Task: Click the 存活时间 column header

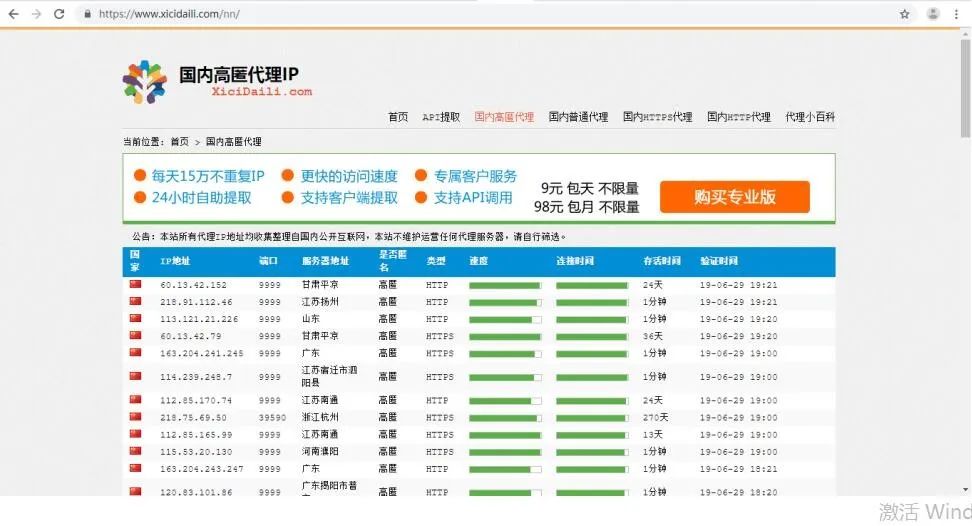Action: coord(662,261)
